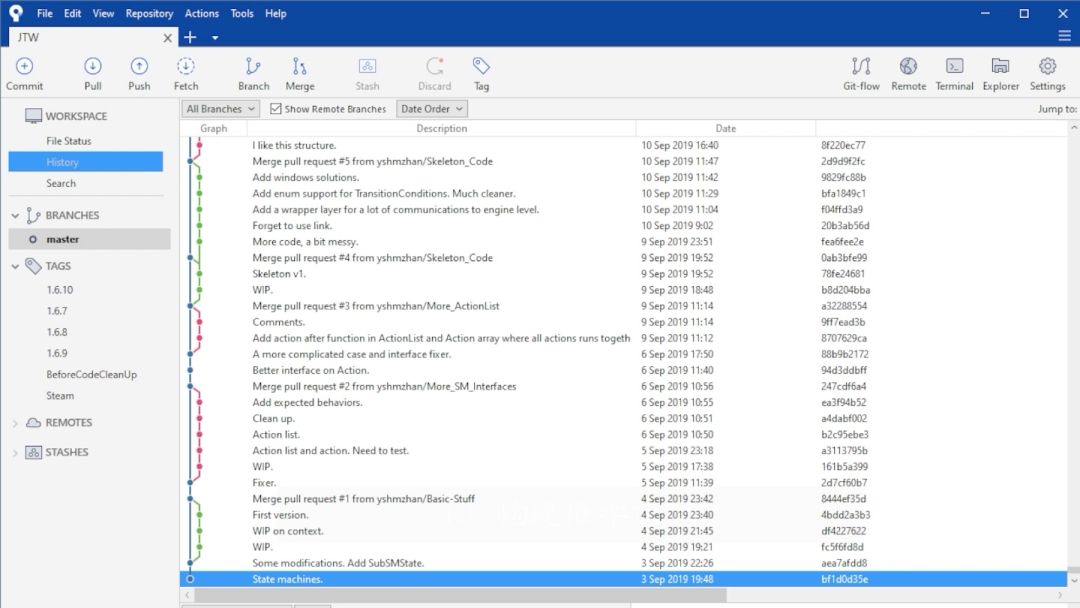This screenshot has width=1080, height=608.
Task: Open Git-flow from the toolbar
Action: (x=861, y=74)
